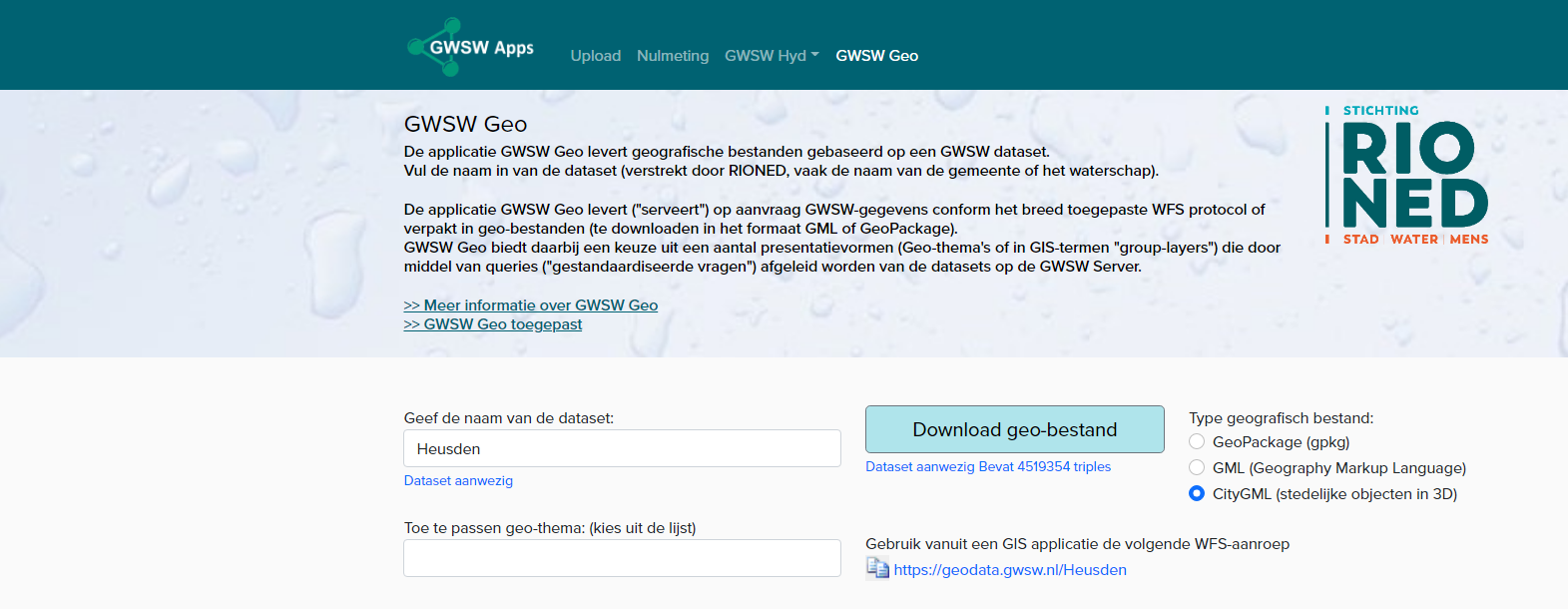Select the GeoPackage (gpkg) radio option
1568x609 pixels.
[x=1197, y=441]
